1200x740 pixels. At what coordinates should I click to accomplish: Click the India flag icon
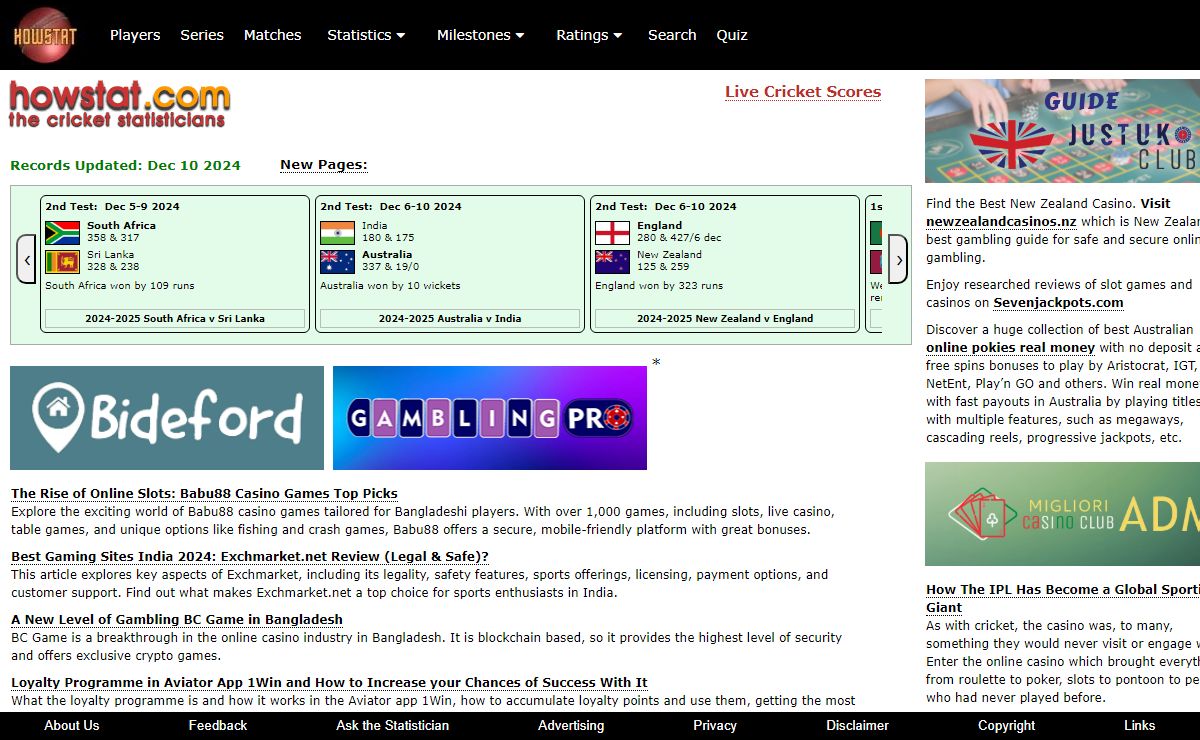pyautogui.click(x=337, y=233)
